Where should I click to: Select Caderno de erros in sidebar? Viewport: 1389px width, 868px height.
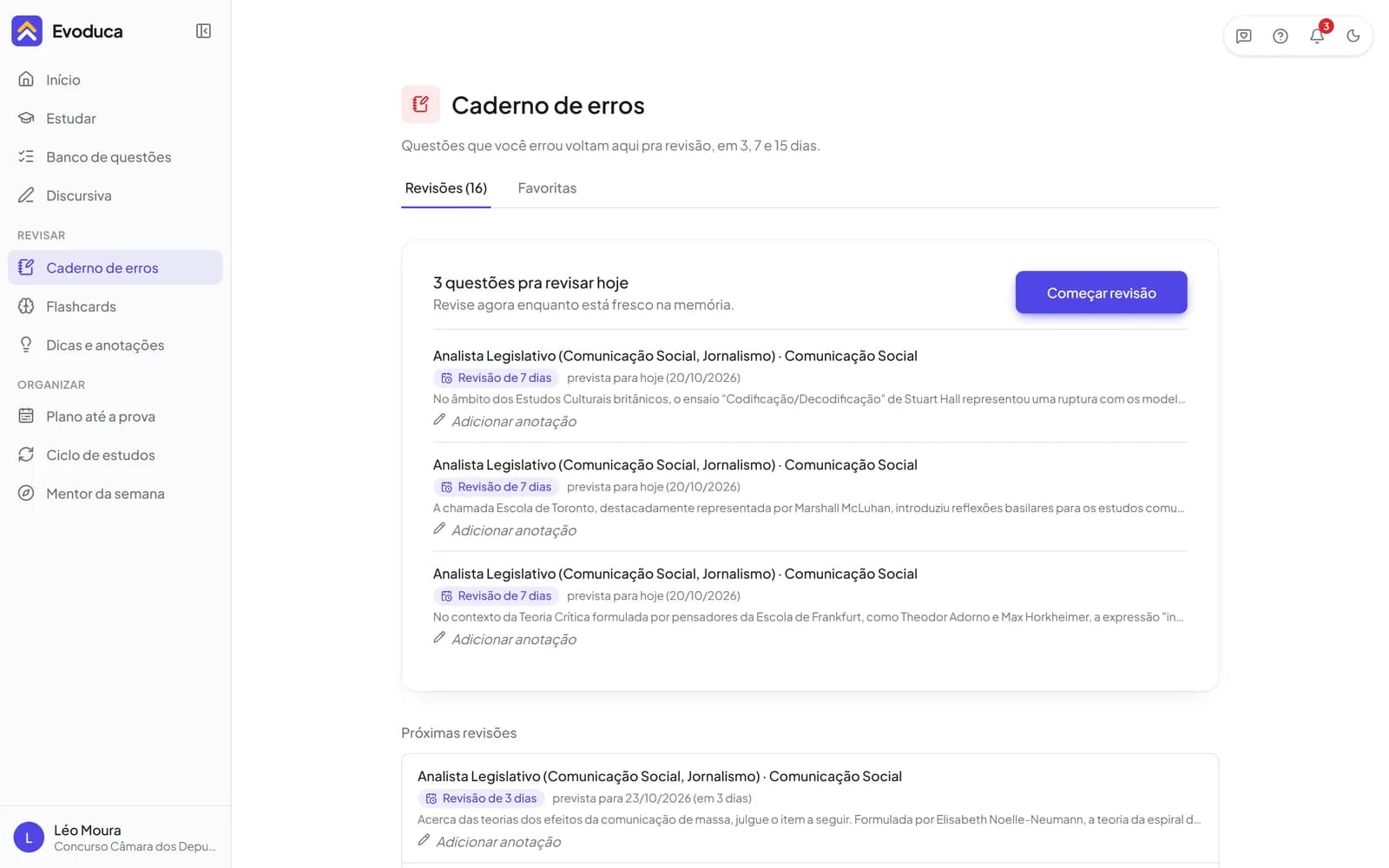click(115, 267)
